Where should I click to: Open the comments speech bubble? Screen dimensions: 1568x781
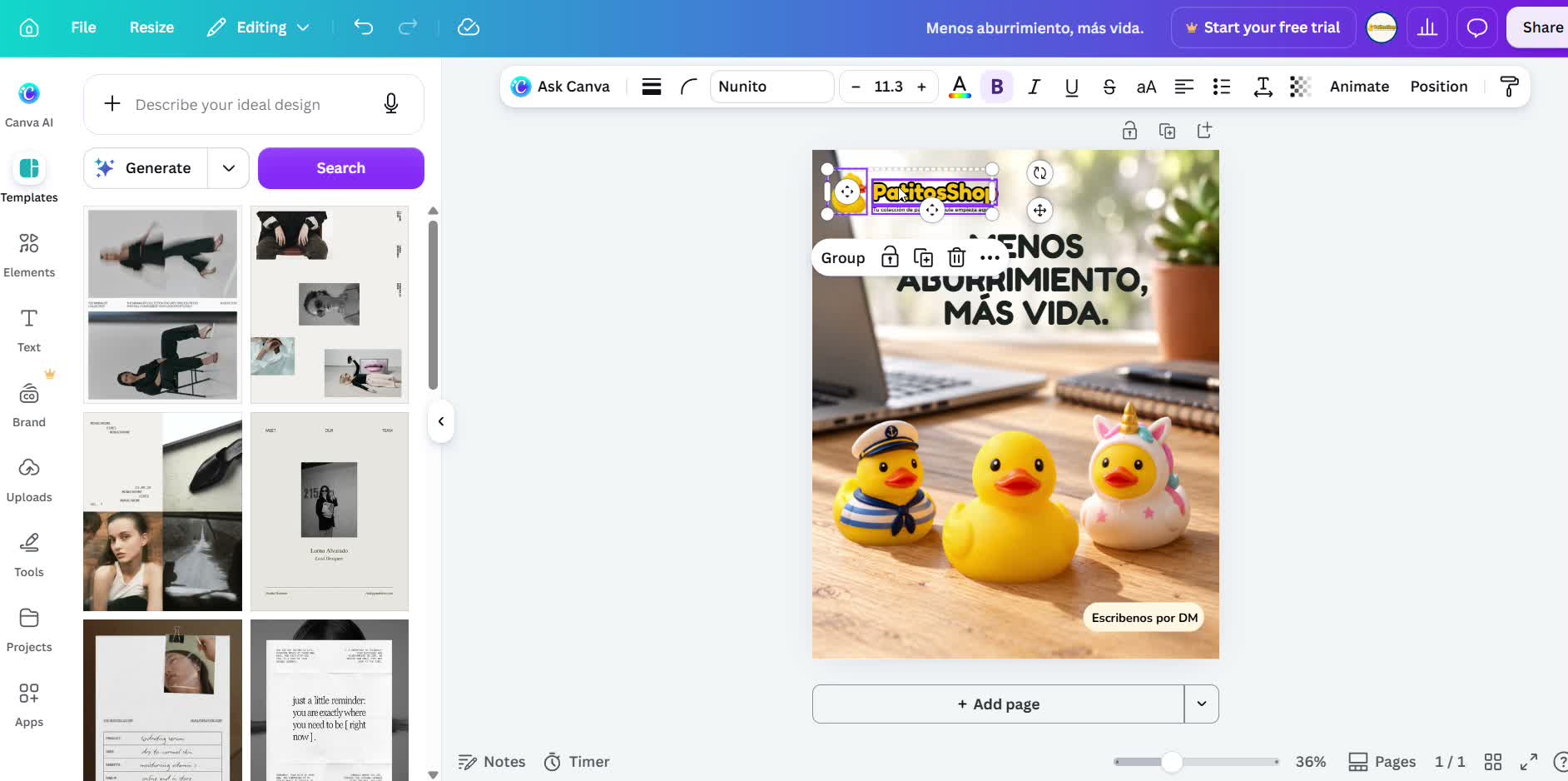pyautogui.click(x=1477, y=27)
